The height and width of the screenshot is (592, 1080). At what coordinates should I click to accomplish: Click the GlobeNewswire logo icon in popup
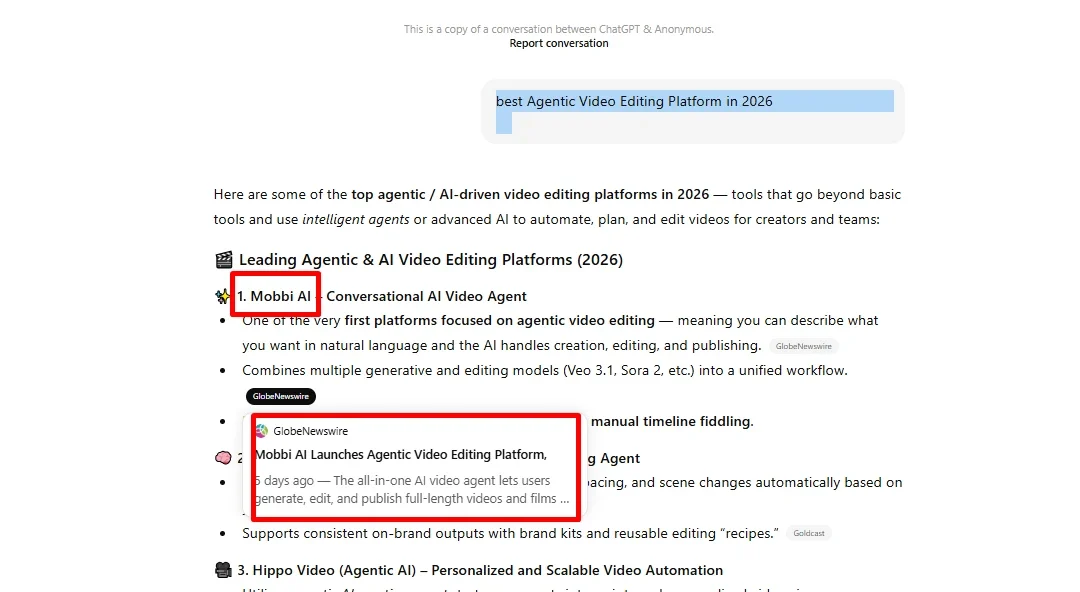coord(262,431)
